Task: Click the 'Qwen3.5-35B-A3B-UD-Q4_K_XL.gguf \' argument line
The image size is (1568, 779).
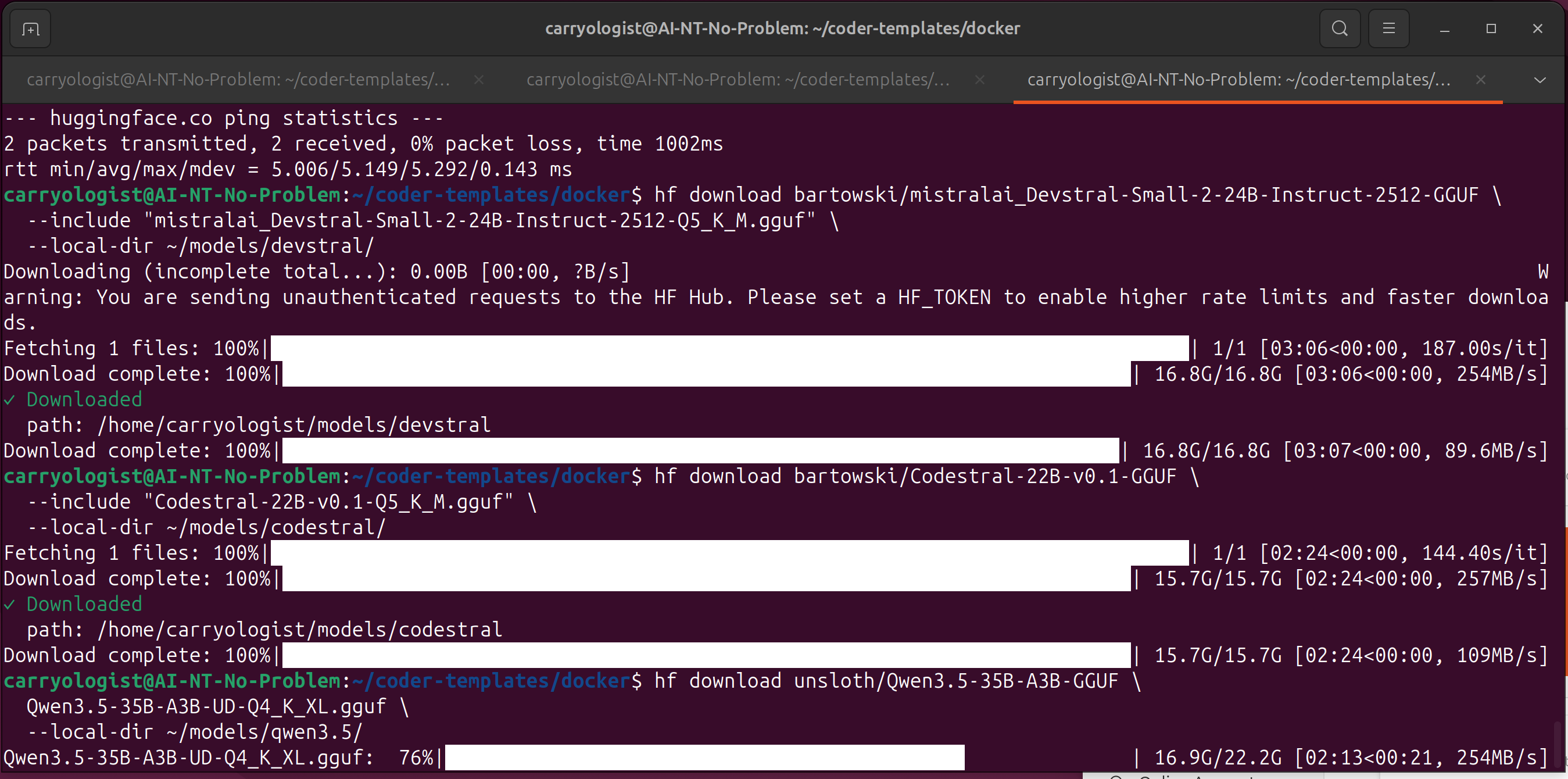Action: point(218,706)
